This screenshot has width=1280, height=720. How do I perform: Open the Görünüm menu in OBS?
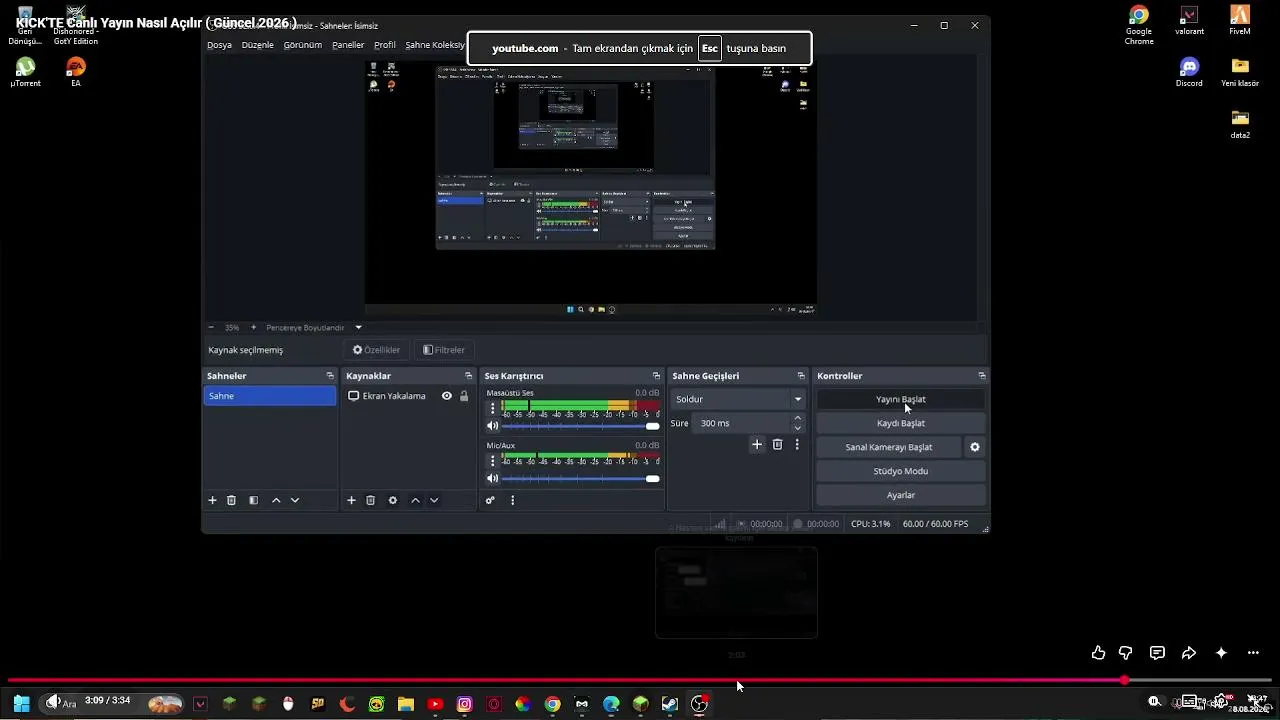[302, 45]
